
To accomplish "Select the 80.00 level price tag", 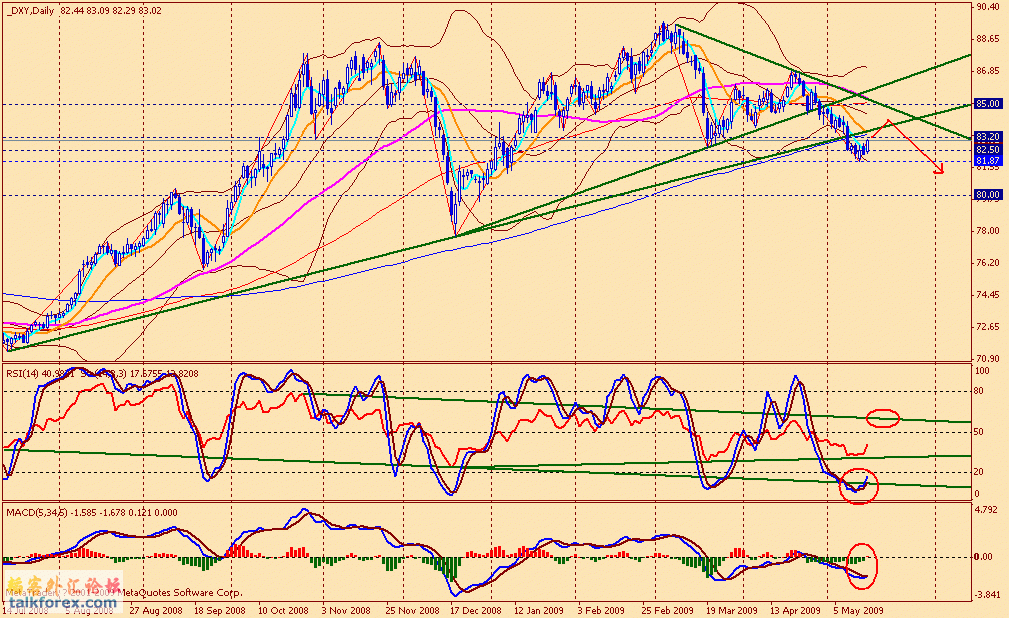I will click(x=988, y=194).
